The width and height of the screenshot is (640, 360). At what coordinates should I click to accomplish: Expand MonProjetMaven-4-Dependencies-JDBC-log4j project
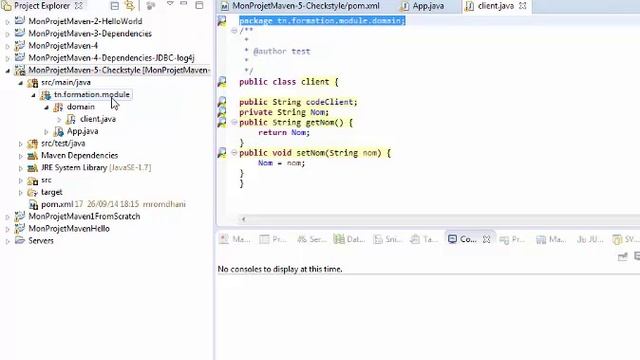pyautogui.click(x=7, y=59)
